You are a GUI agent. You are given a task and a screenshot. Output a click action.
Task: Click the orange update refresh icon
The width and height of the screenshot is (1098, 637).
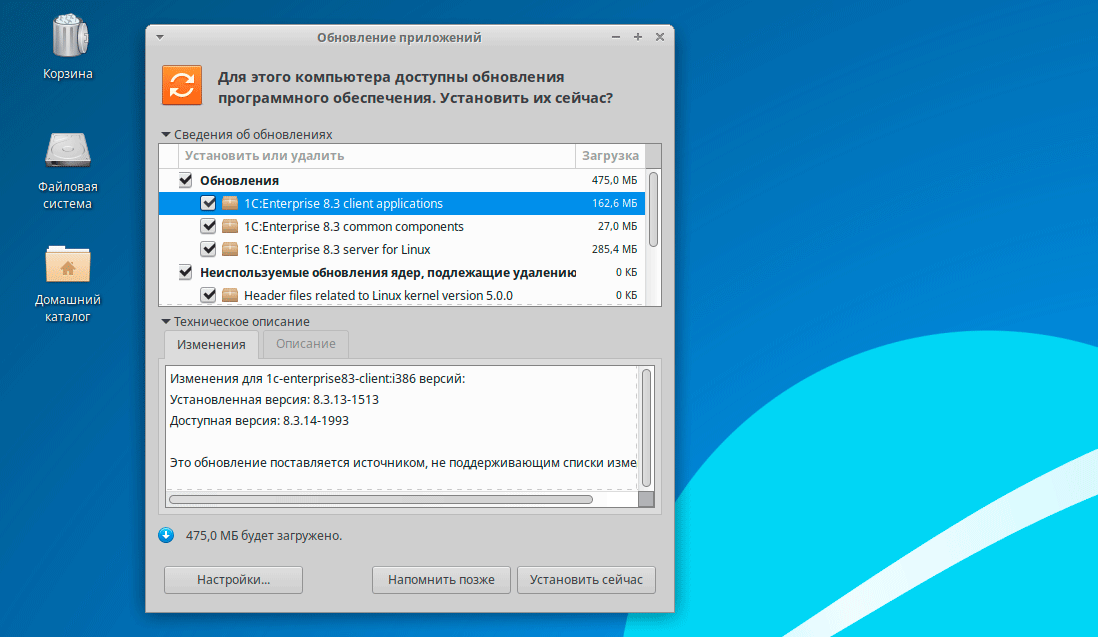(x=182, y=85)
